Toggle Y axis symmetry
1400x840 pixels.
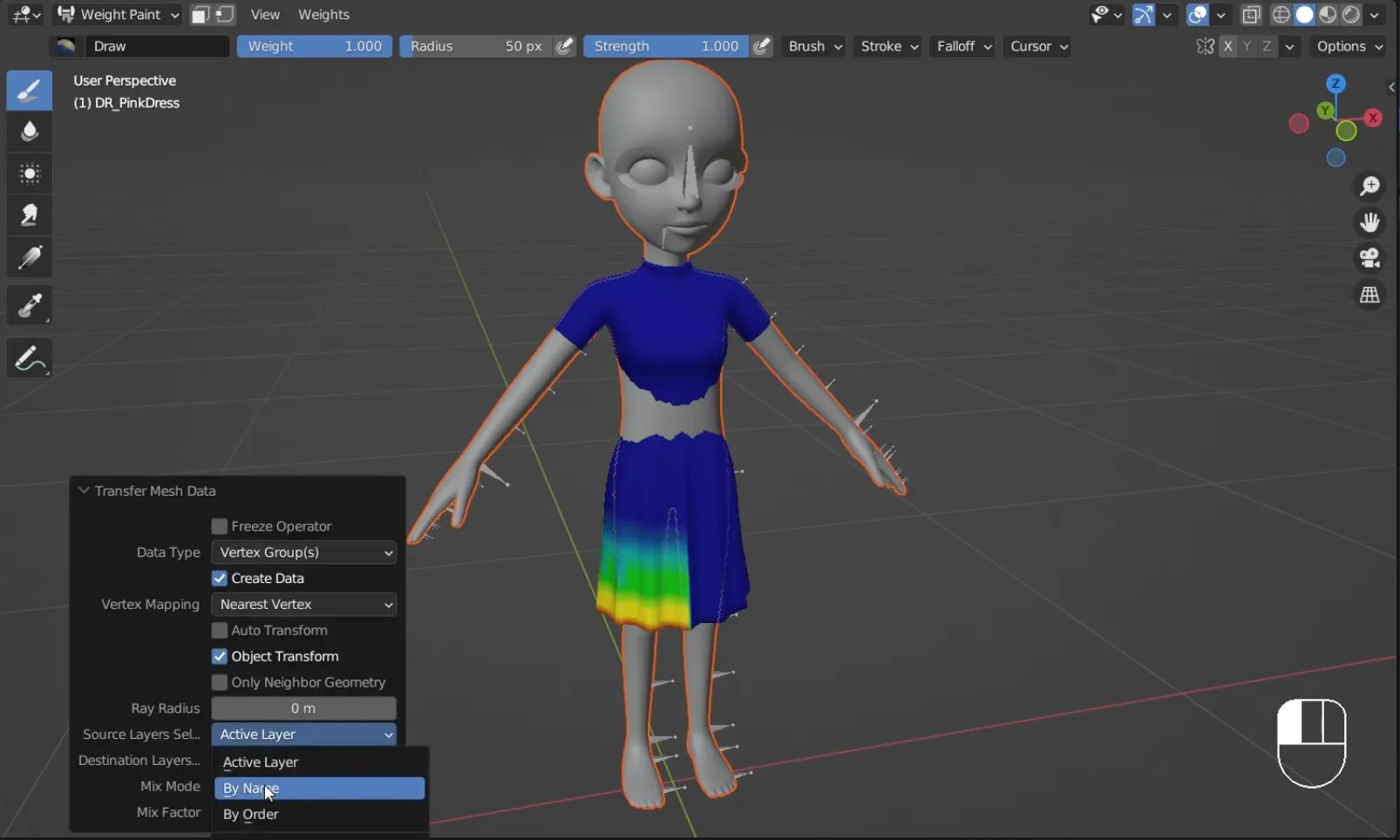1247,46
